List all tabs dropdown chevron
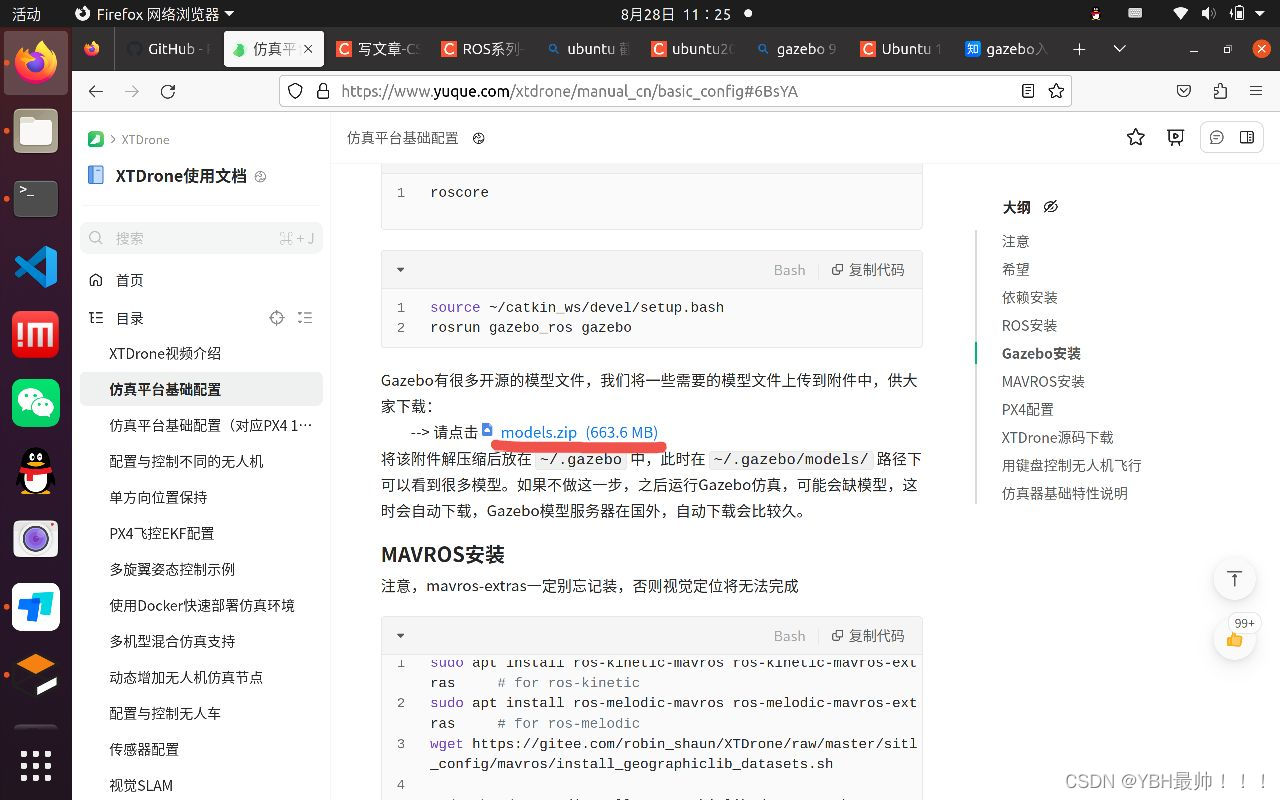The height and width of the screenshot is (800, 1280). point(1119,48)
